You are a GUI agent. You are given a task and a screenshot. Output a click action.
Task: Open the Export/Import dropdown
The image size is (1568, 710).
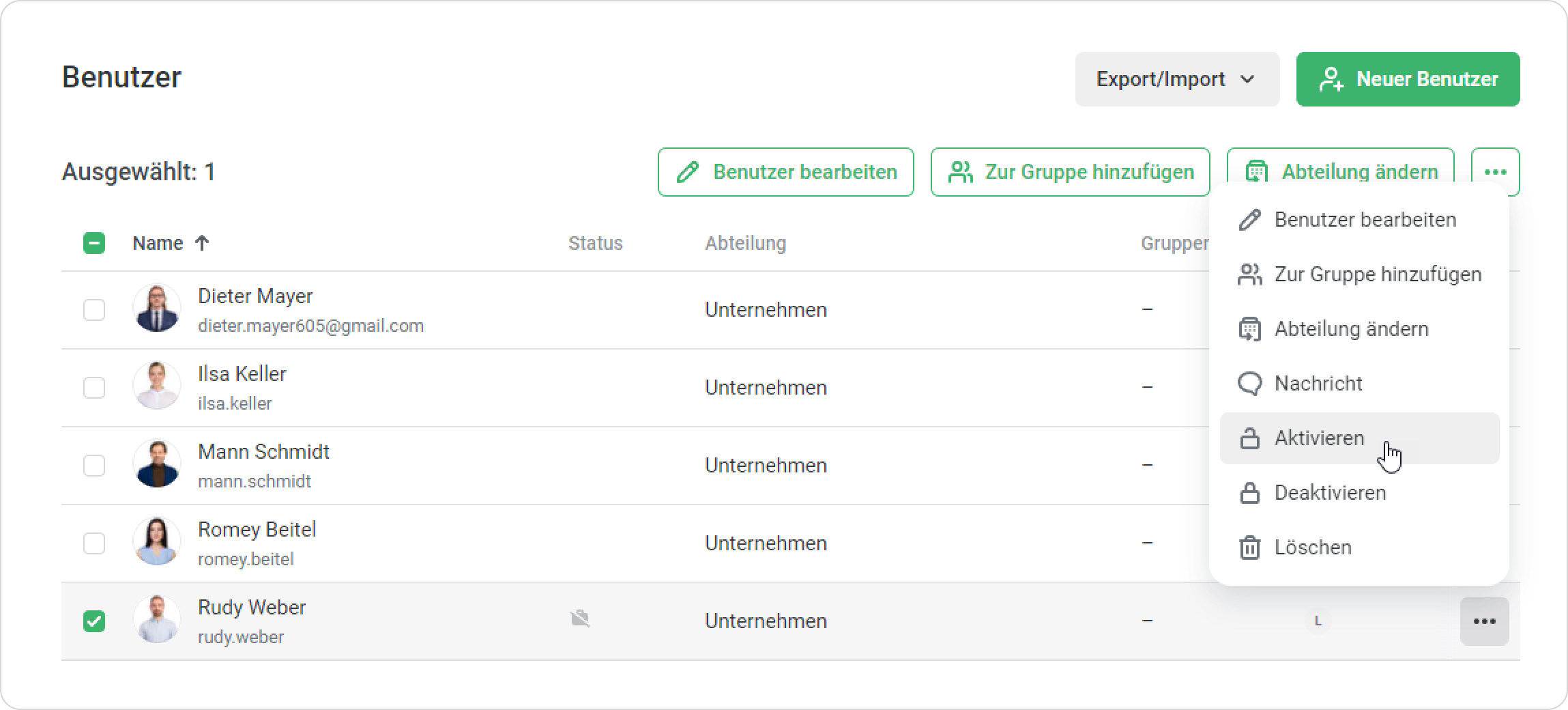(x=1177, y=79)
